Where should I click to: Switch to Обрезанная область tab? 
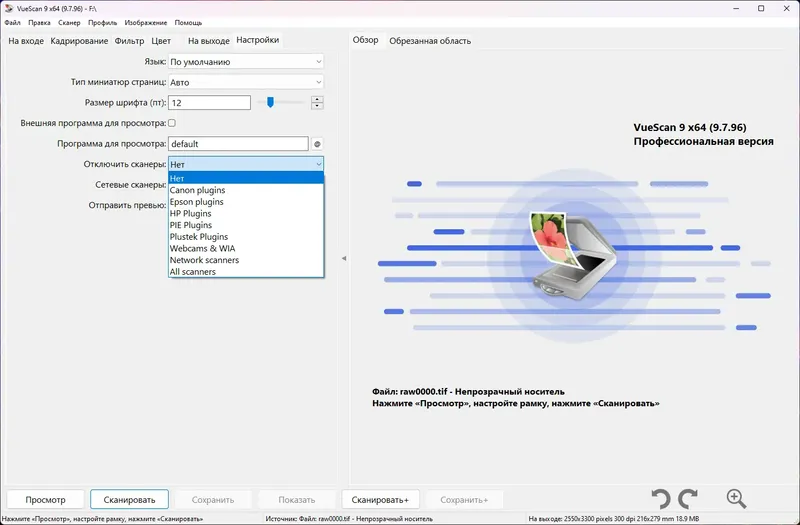coord(430,41)
